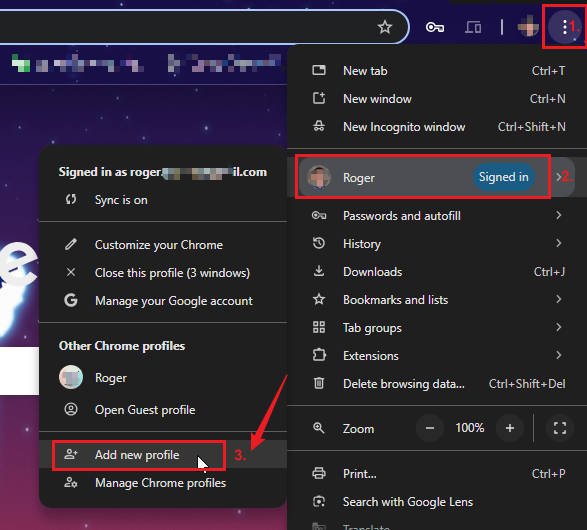Click the New tab icon in menu
Screen dimensions: 587x530
tap(319, 70)
